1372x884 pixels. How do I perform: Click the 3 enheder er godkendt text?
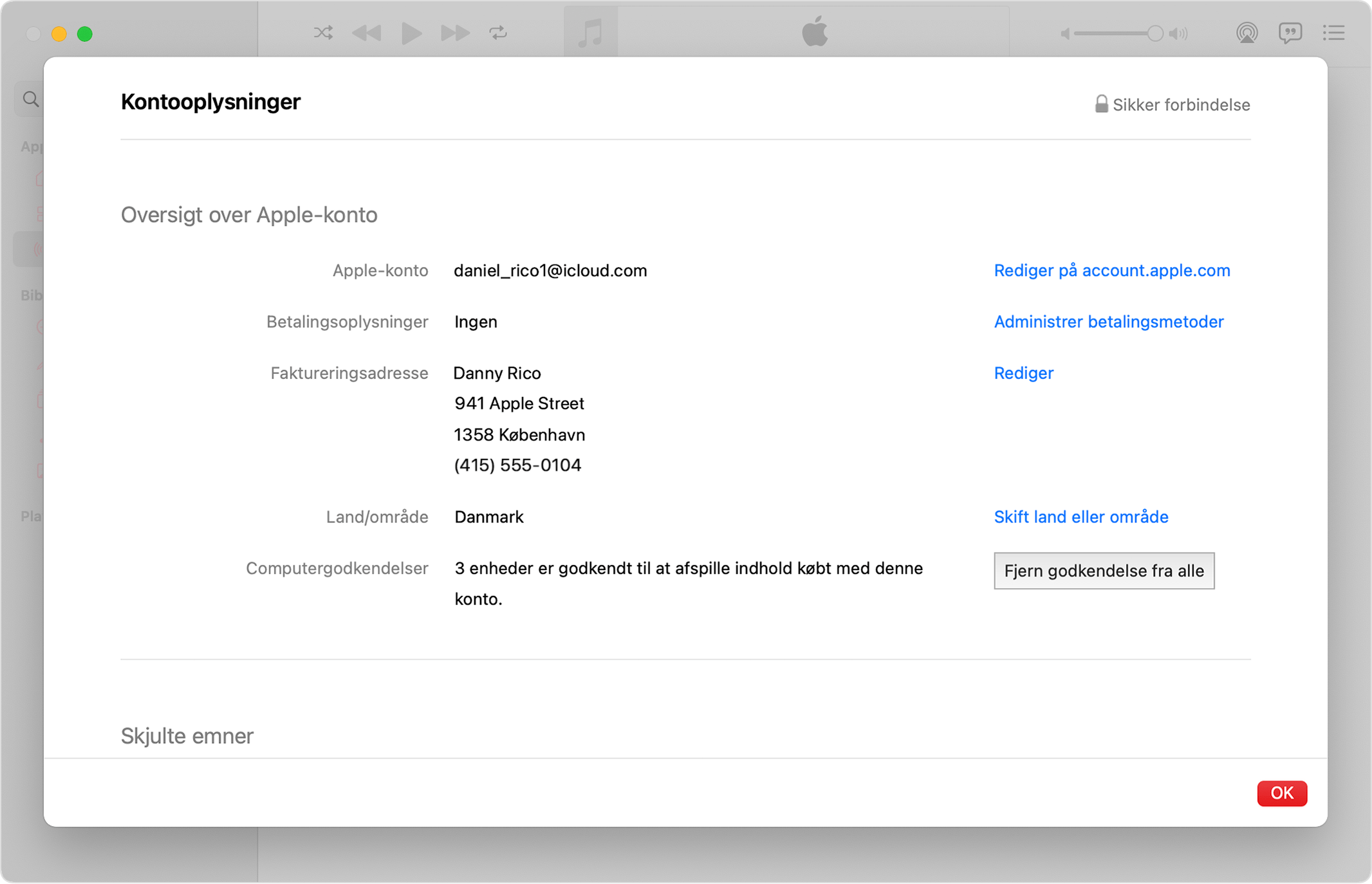[689, 584]
